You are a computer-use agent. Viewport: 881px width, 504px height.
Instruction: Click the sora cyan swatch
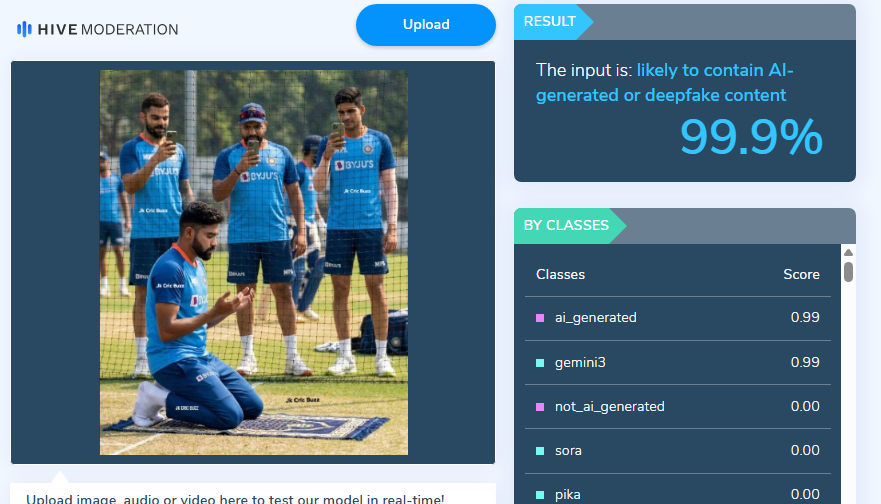(540, 451)
